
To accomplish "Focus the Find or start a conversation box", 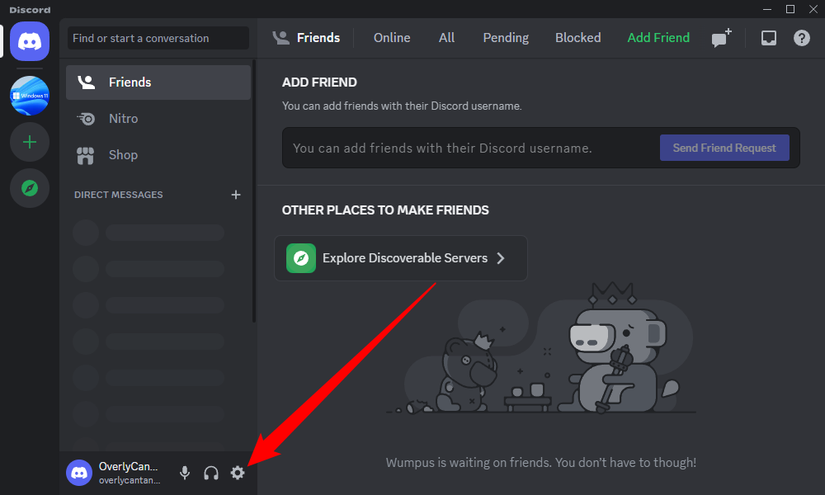I will tap(158, 38).
